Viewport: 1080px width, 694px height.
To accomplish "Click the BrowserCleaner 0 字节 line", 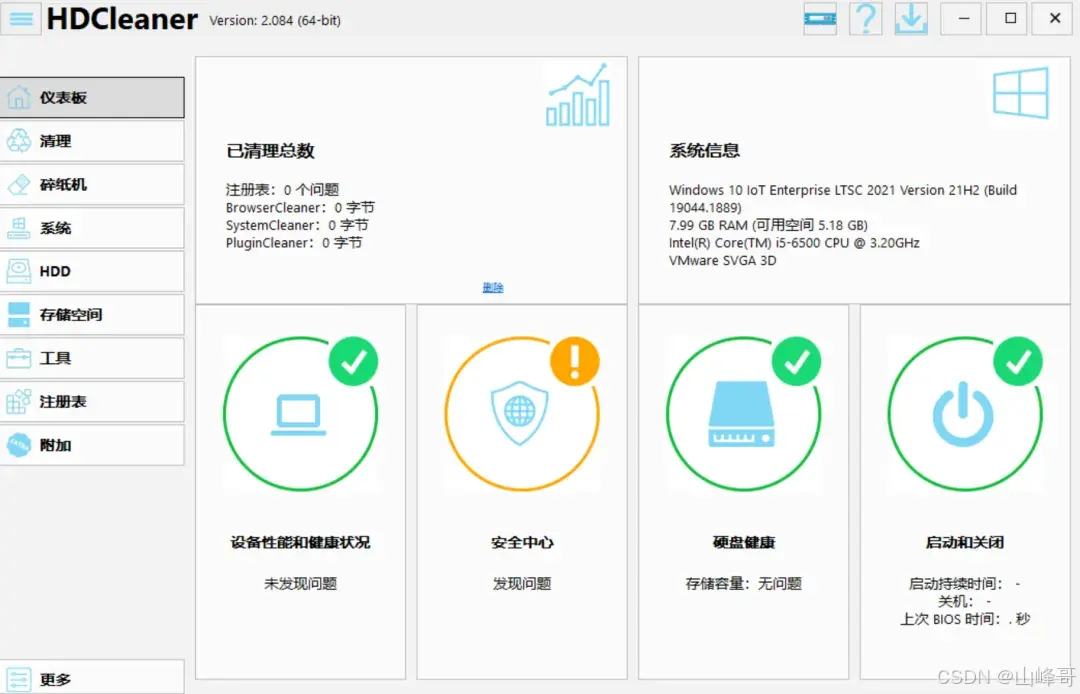I will pyautogui.click(x=300, y=207).
